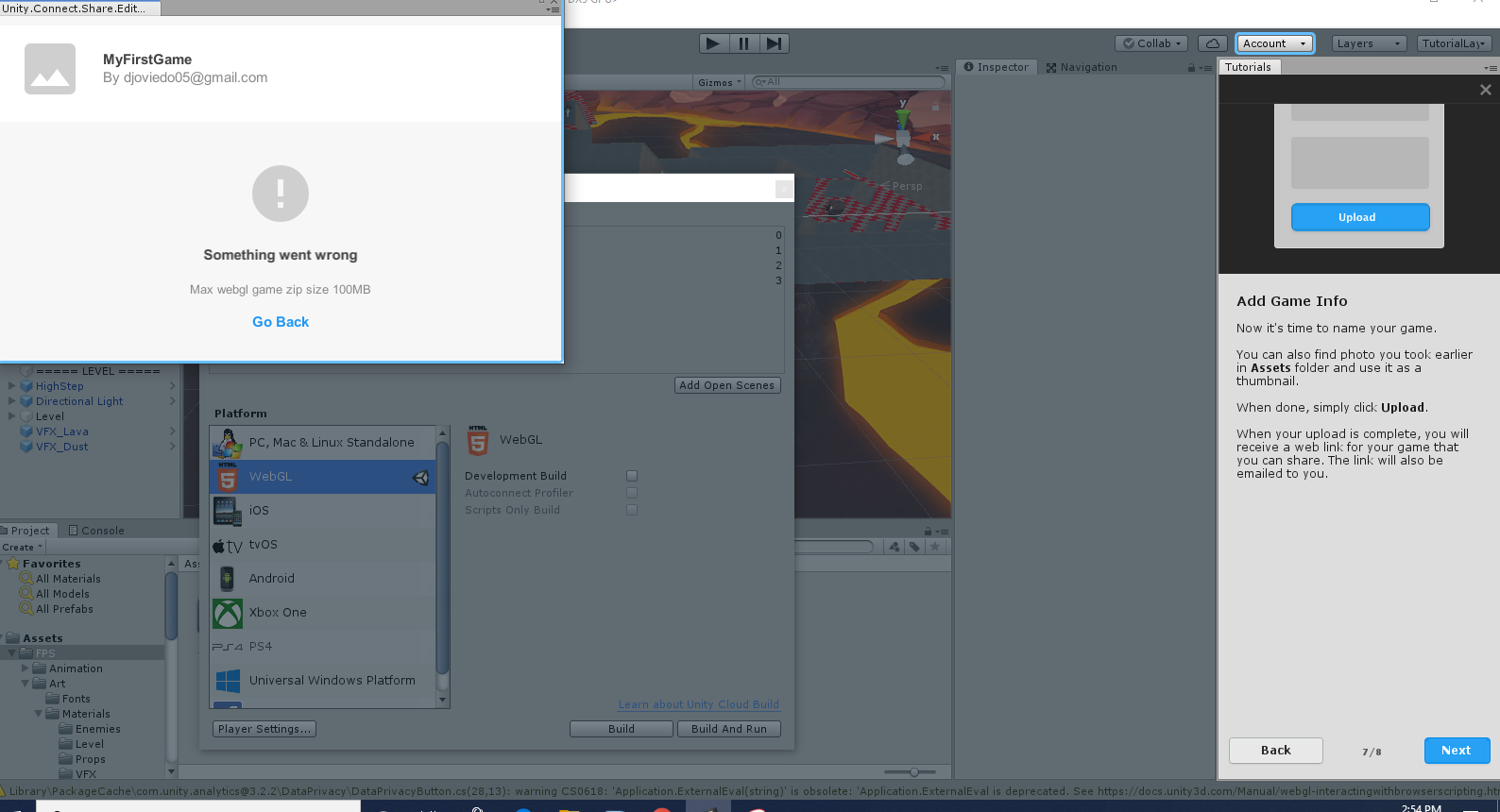Screen dimensions: 1500x812
Task: Click the tutorial Back button
Action: pos(1276,751)
